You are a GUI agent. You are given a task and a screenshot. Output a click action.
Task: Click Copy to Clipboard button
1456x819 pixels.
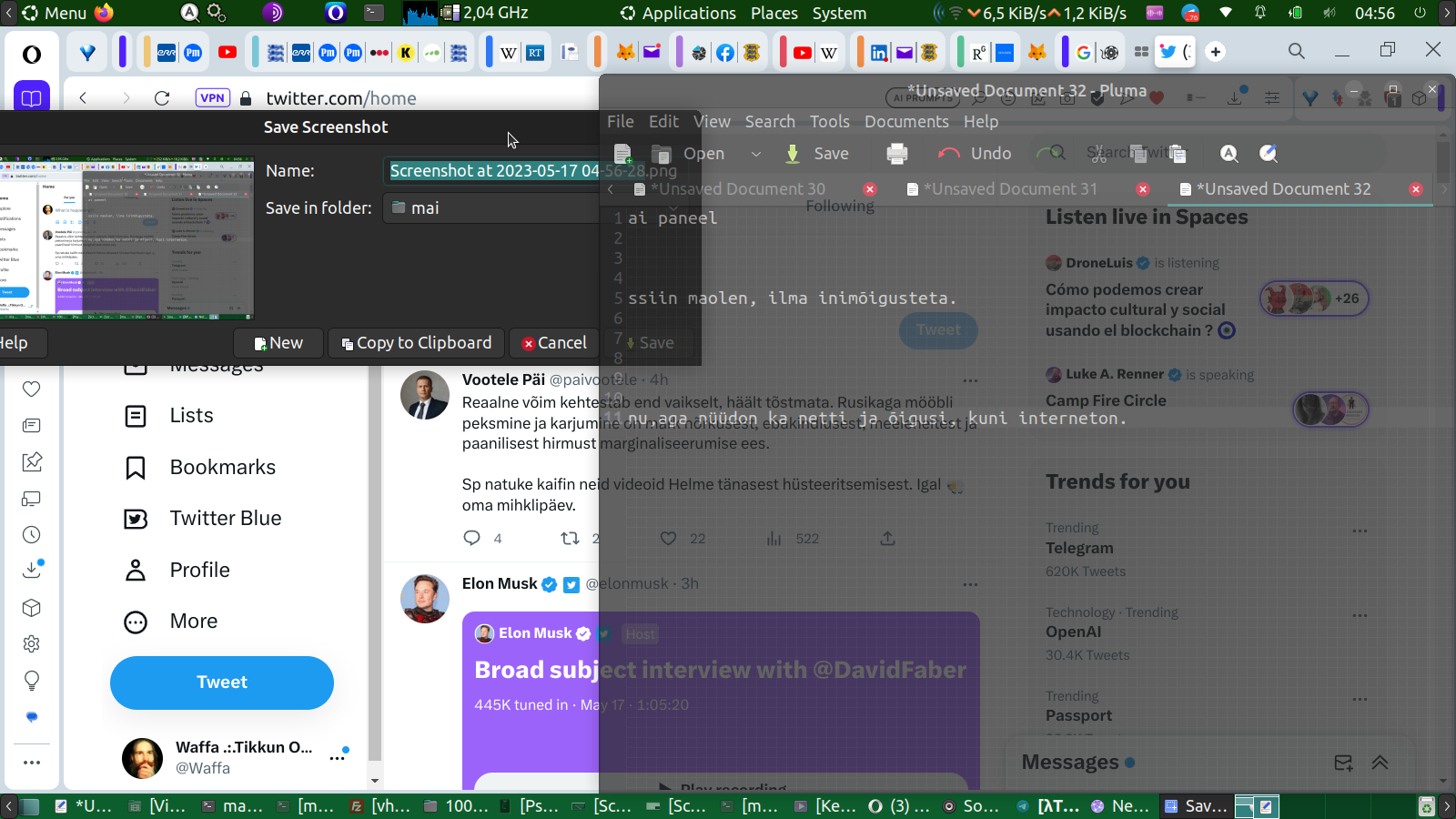pos(416,343)
